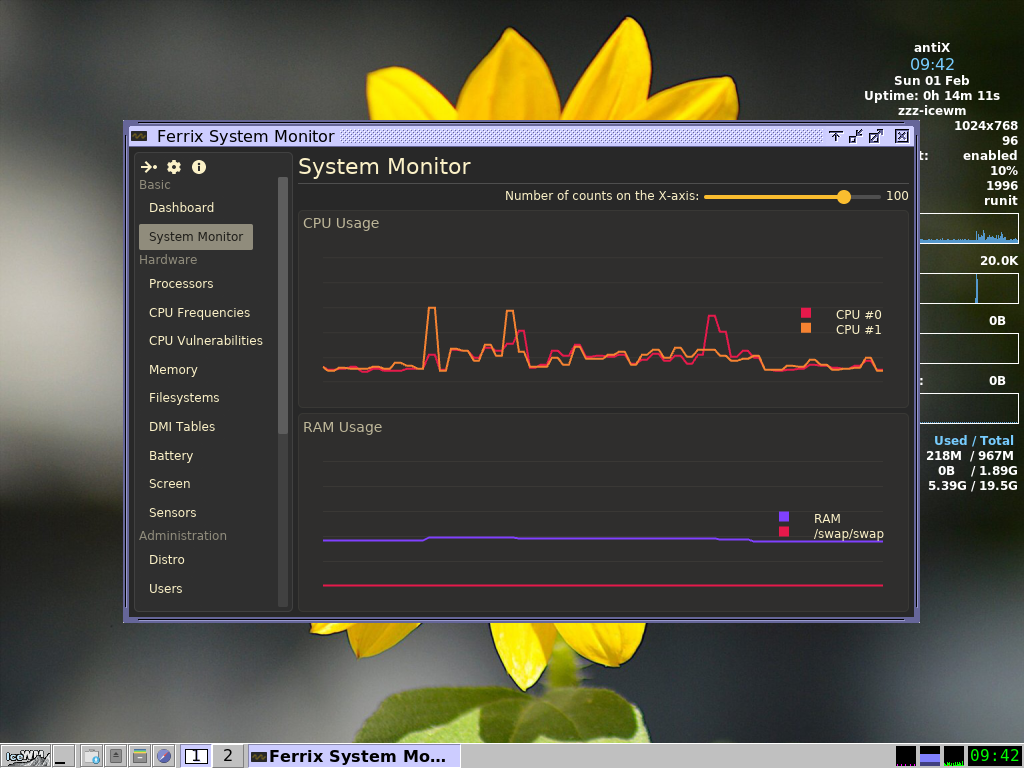
Task: Open settings via the gear icon
Action: (174, 167)
